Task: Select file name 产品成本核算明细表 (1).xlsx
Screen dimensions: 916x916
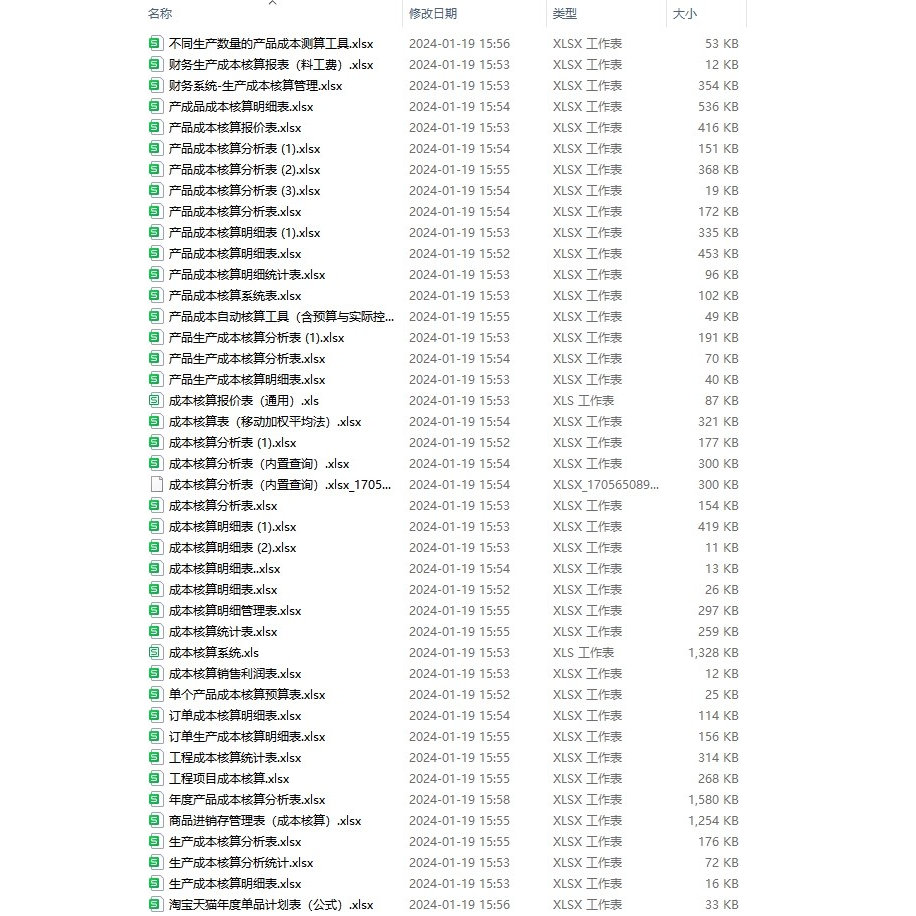Action: pyautogui.click(x=244, y=233)
